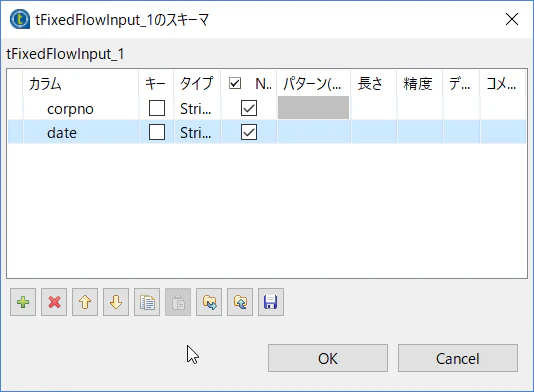Click the 長さ column header
This screenshot has height=392, width=534.
pos(374,83)
